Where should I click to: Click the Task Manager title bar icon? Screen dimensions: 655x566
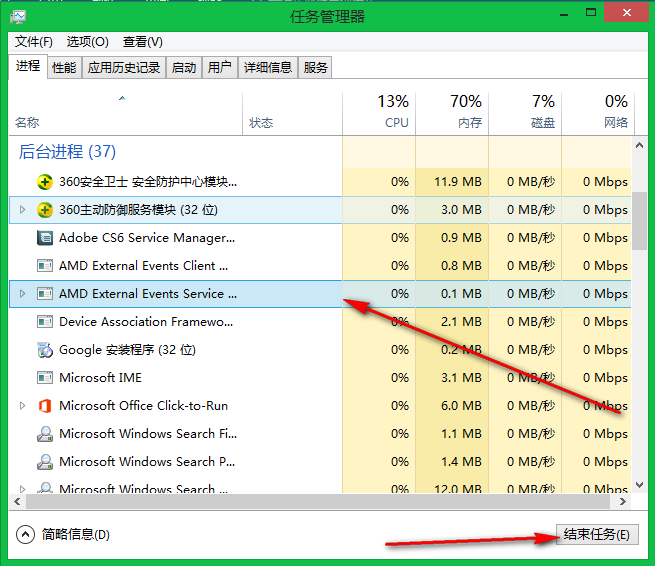[18, 17]
